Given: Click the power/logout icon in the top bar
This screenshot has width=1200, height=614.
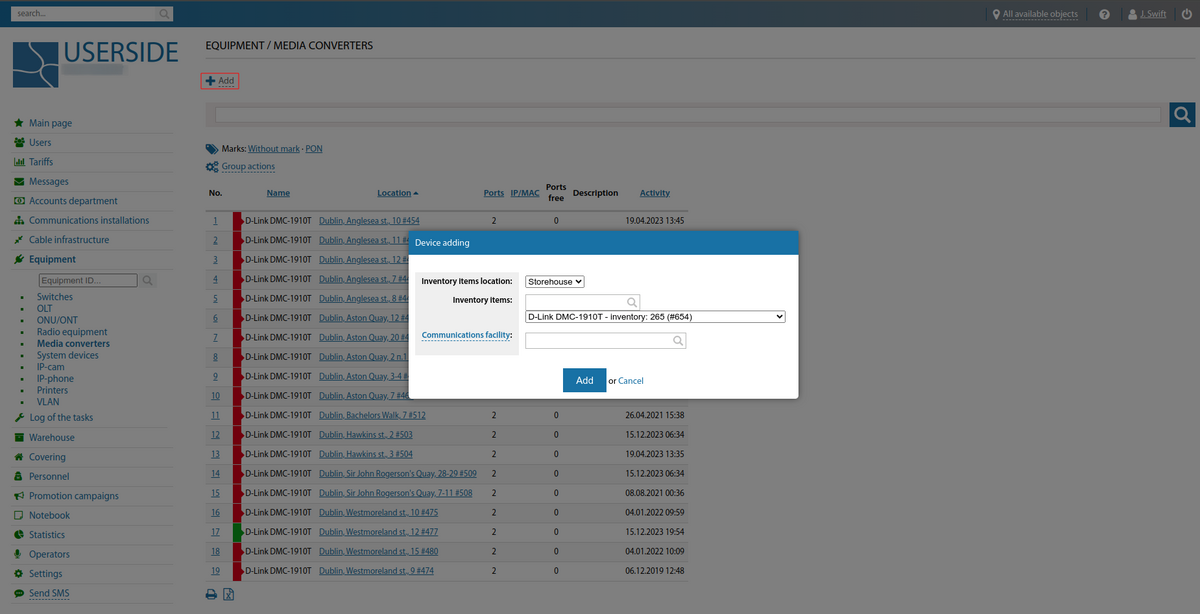Looking at the screenshot, I should coord(1185,14).
